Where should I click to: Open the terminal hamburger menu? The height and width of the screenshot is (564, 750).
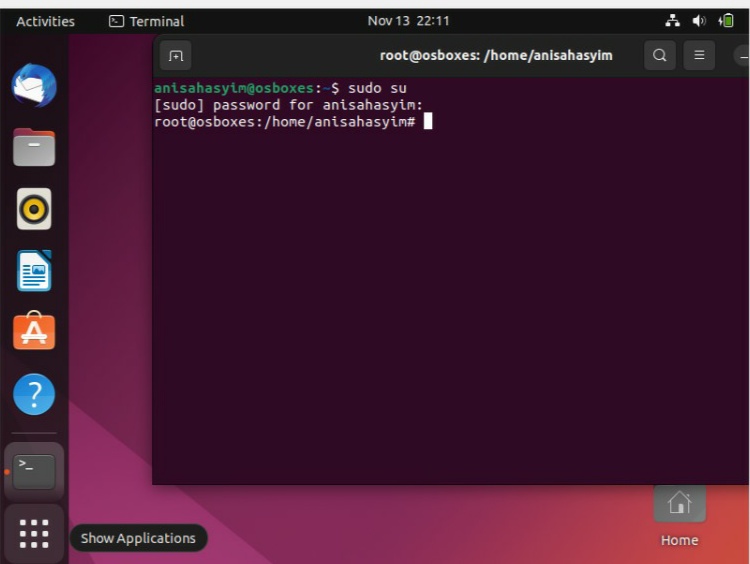(699, 55)
